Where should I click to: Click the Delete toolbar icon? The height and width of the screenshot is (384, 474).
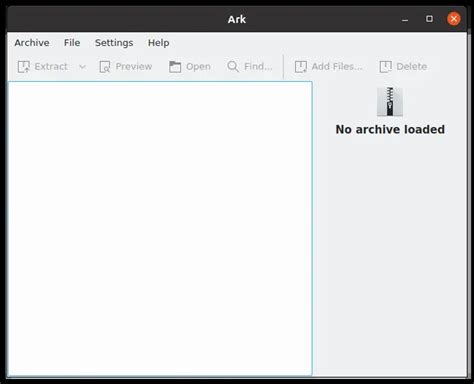(385, 67)
